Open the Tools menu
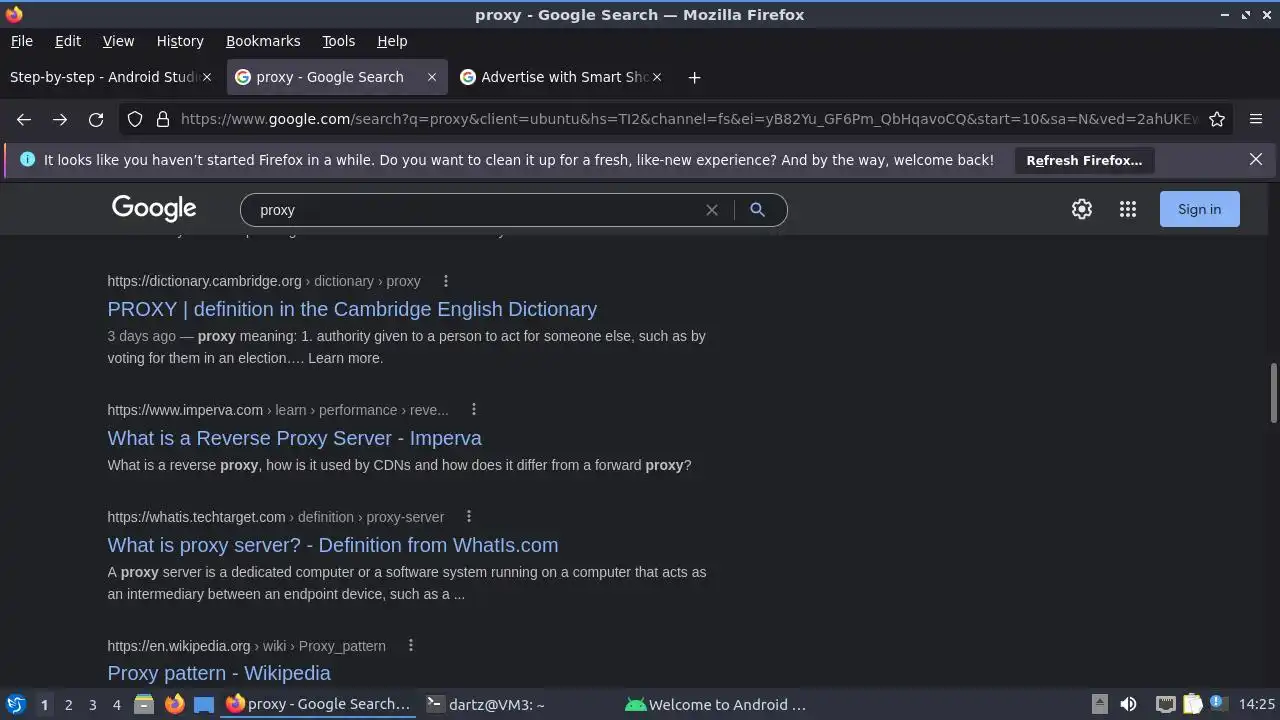 338,41
